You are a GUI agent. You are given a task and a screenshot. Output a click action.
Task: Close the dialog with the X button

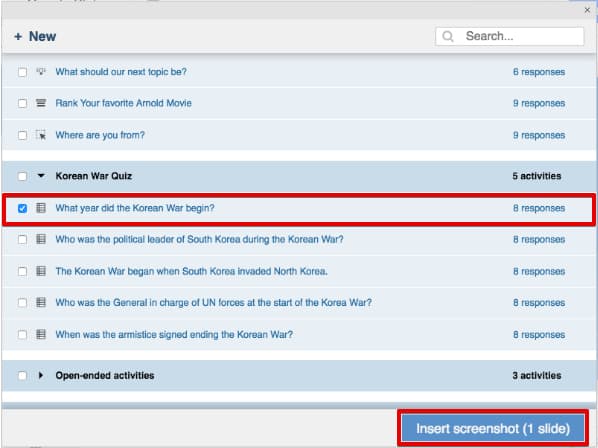587,10
